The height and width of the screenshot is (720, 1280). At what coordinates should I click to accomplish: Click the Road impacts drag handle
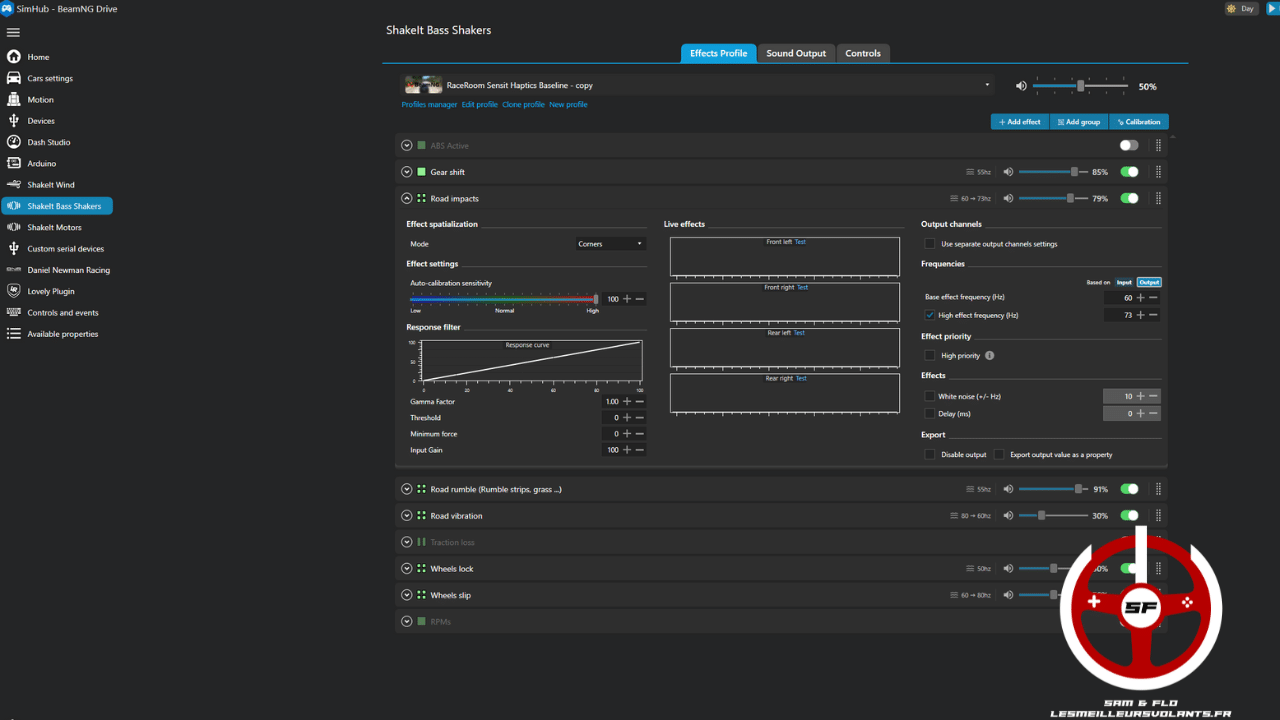(1158, 198)
